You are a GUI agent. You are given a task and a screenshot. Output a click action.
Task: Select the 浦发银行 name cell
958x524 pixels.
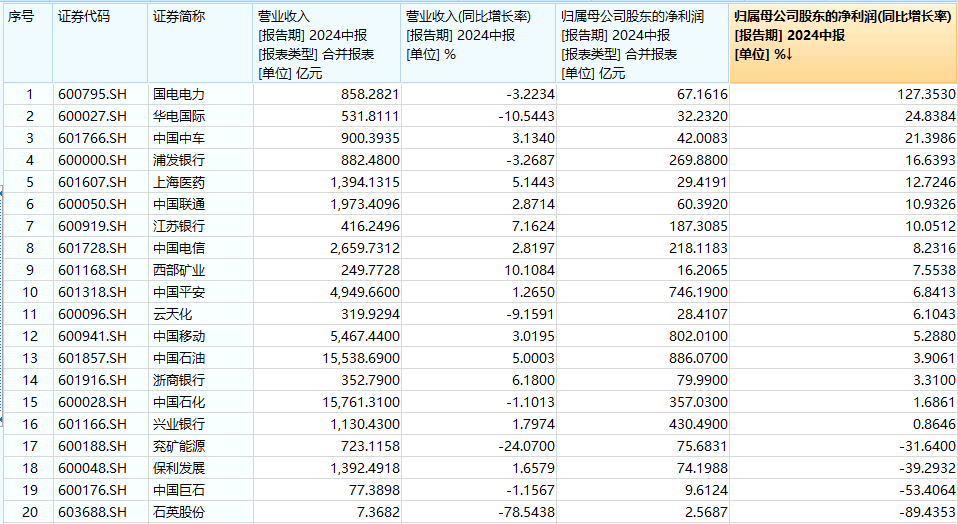coord(179,160)
